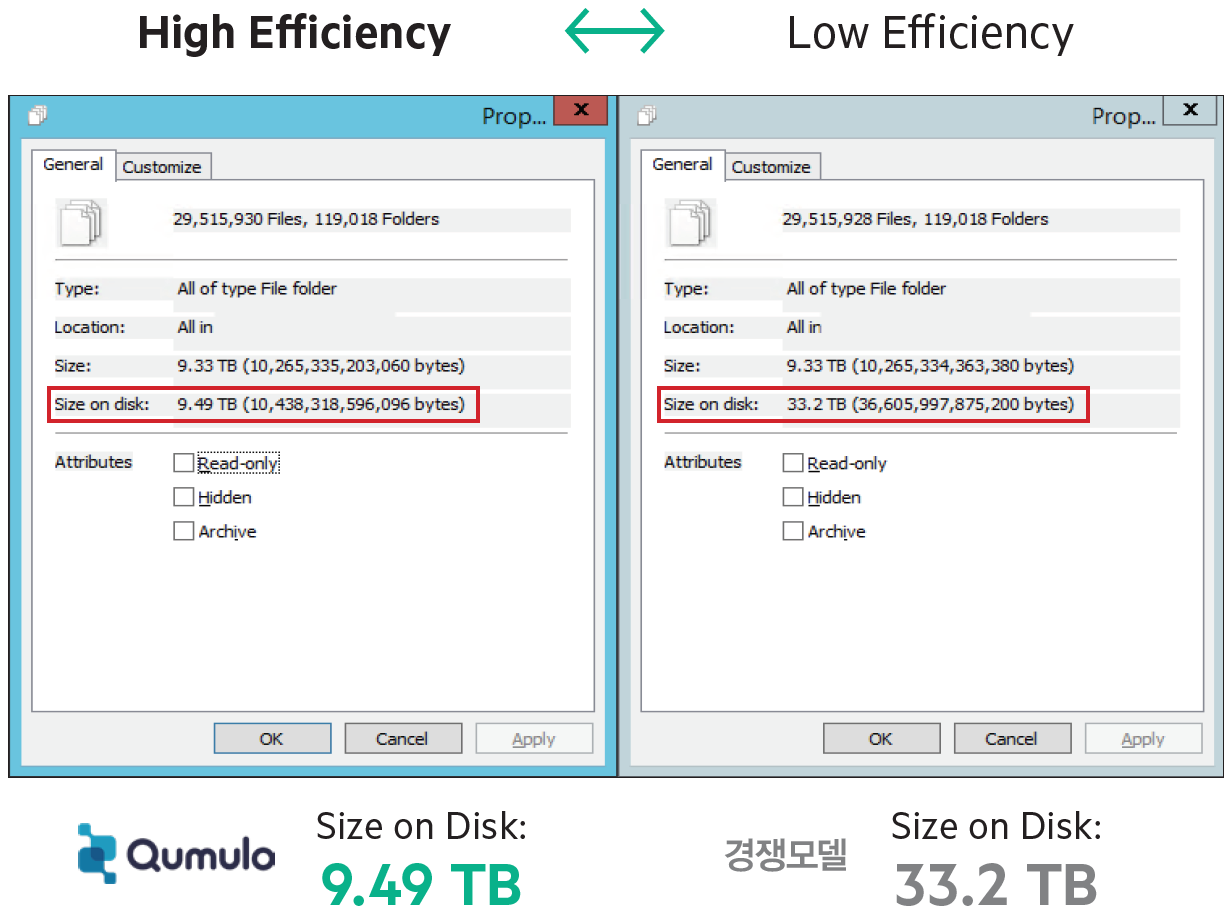Click the gray '33.2 TB' caption
This screenshot has width=1230, height=914.
coord(996,886)
